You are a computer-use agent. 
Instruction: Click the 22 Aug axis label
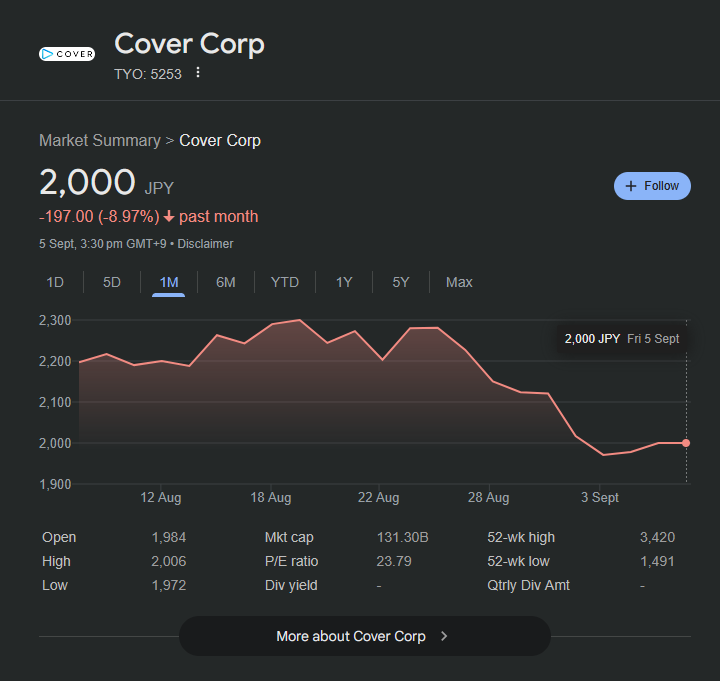[x=378, y=497]
